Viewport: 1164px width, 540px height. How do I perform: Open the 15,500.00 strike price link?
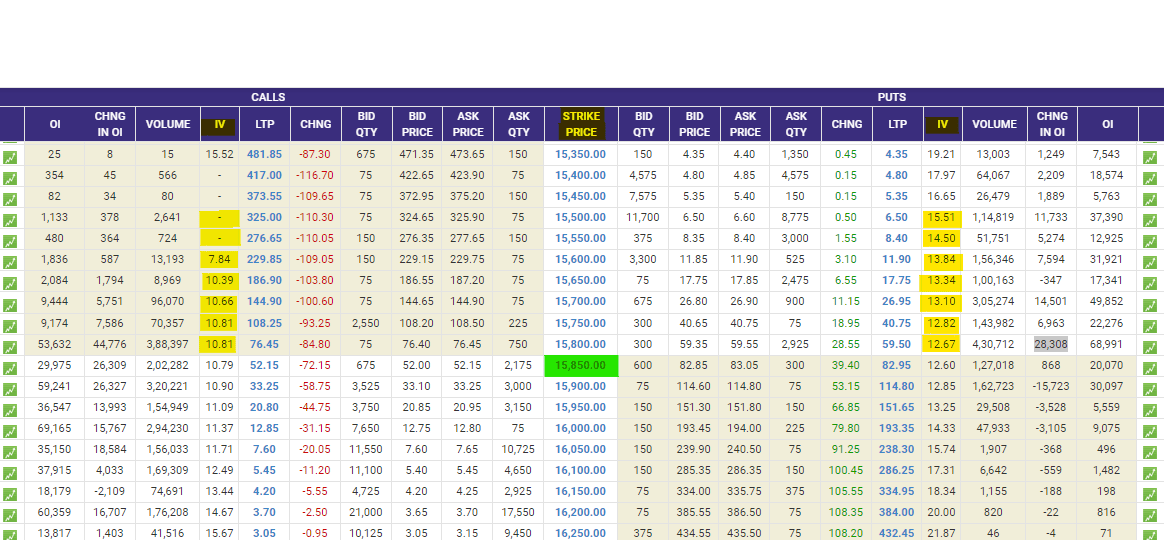coord(581,218)
